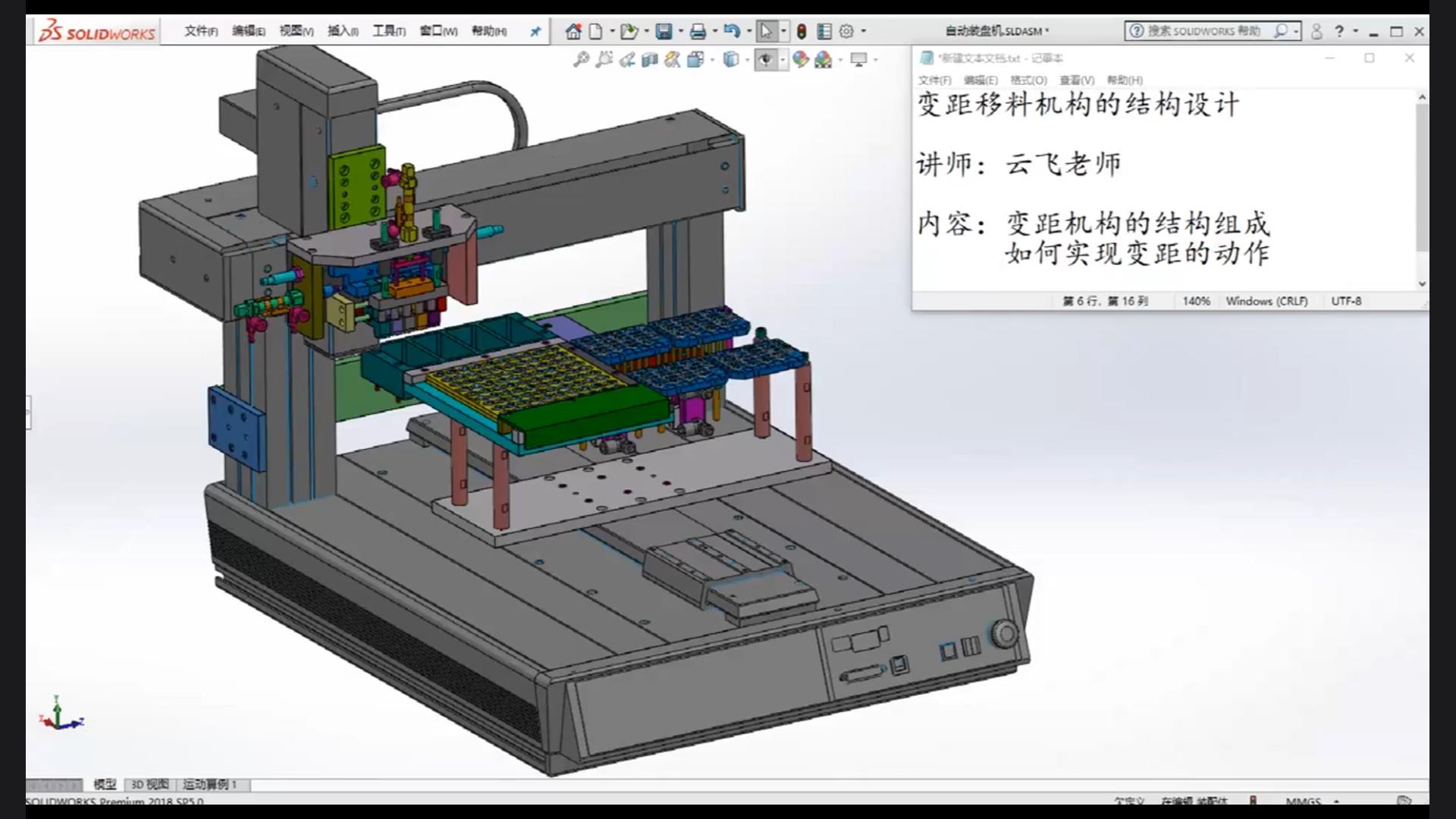Click the Rebuild traffic light icon
This screenshot has height=819, width=1456.
[x=801, y=31]
